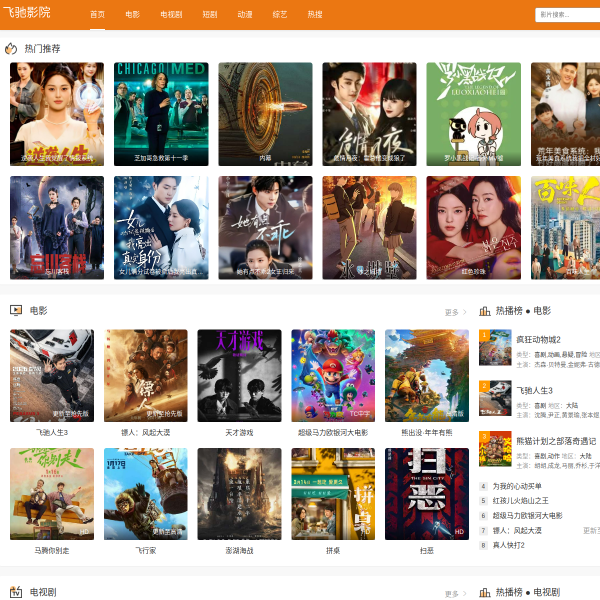The width and height of the screenshot is (600, 600).
Task: Expand 更多 in the 电影 section
Action: [x=455, y=312]
